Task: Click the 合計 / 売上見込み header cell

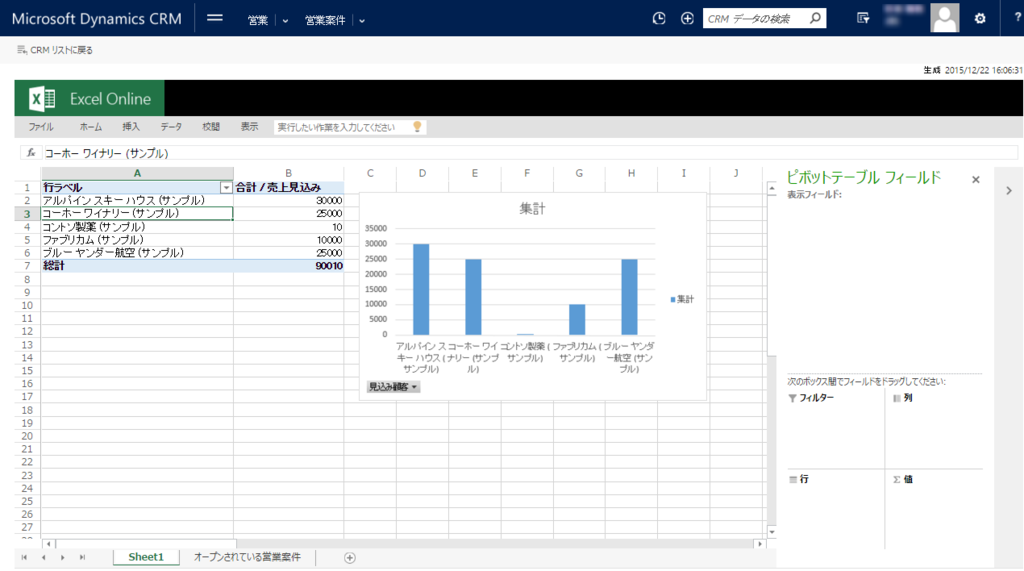Action: (289, 188)
